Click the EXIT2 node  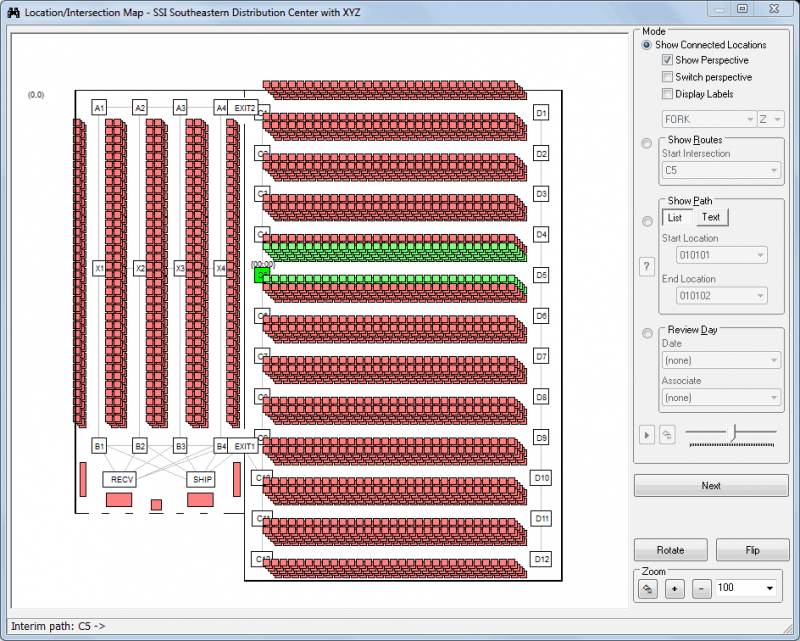tap(243, 108)
